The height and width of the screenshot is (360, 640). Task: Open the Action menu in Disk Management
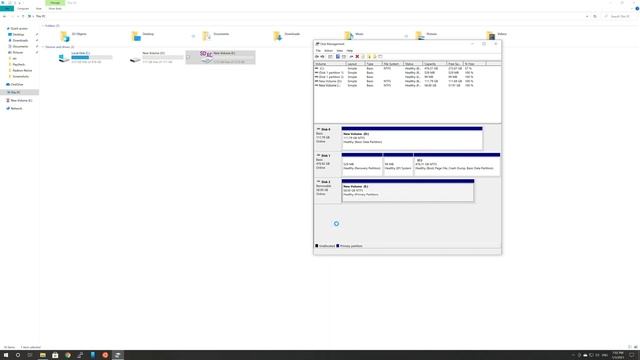point(329,51)
